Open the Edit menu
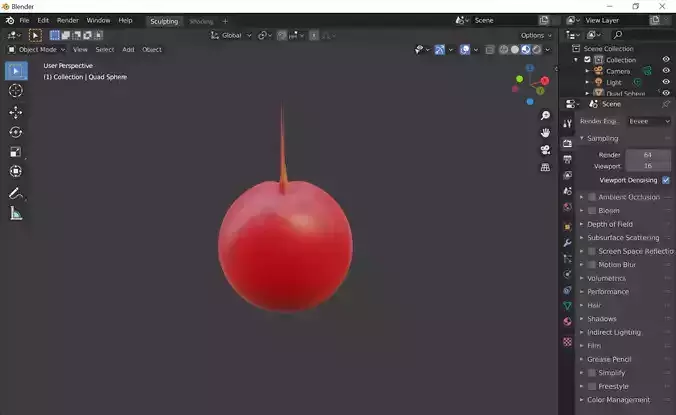 [43, 20]
